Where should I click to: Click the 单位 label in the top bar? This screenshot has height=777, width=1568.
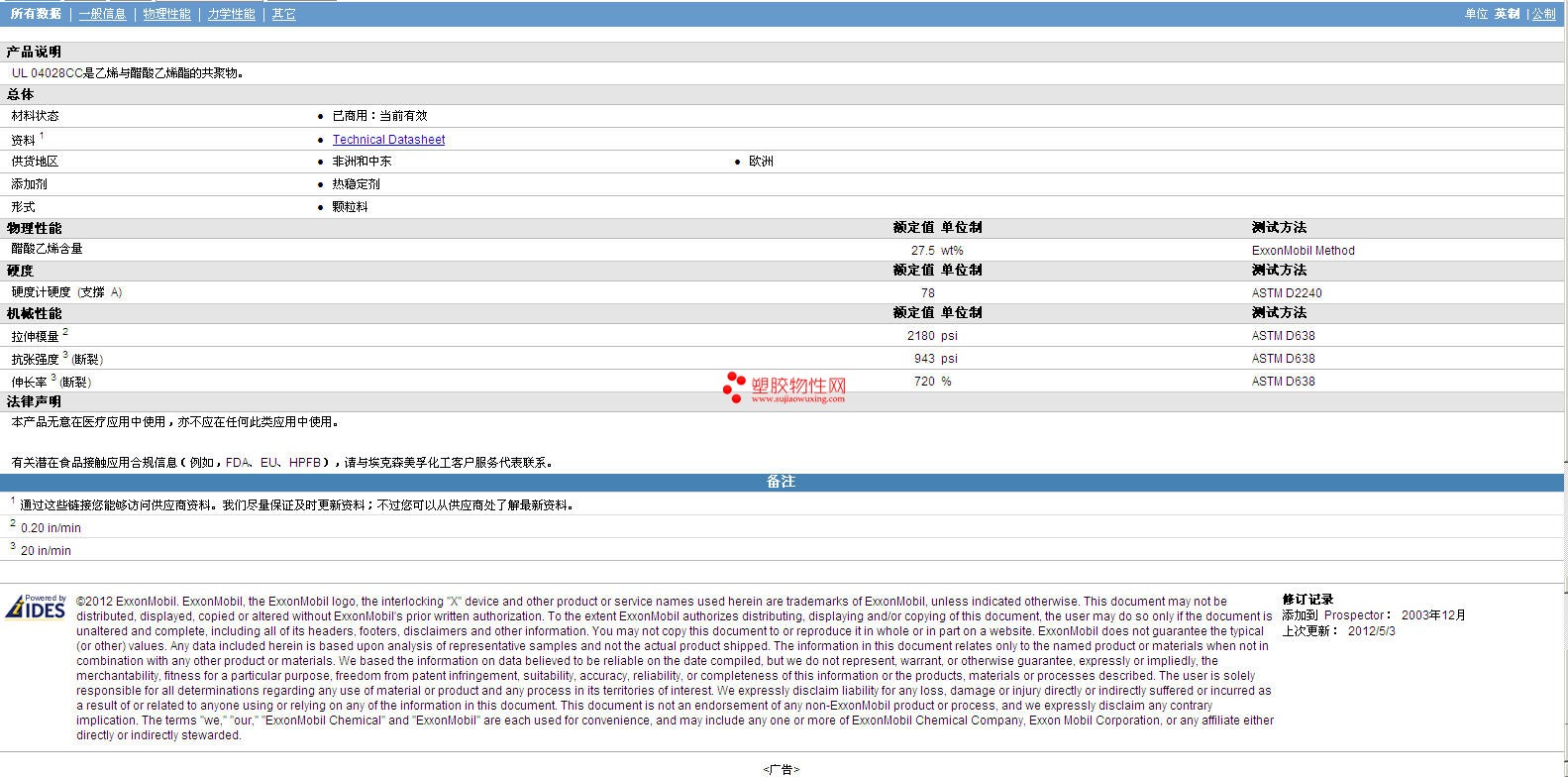tap(1476, 14)
